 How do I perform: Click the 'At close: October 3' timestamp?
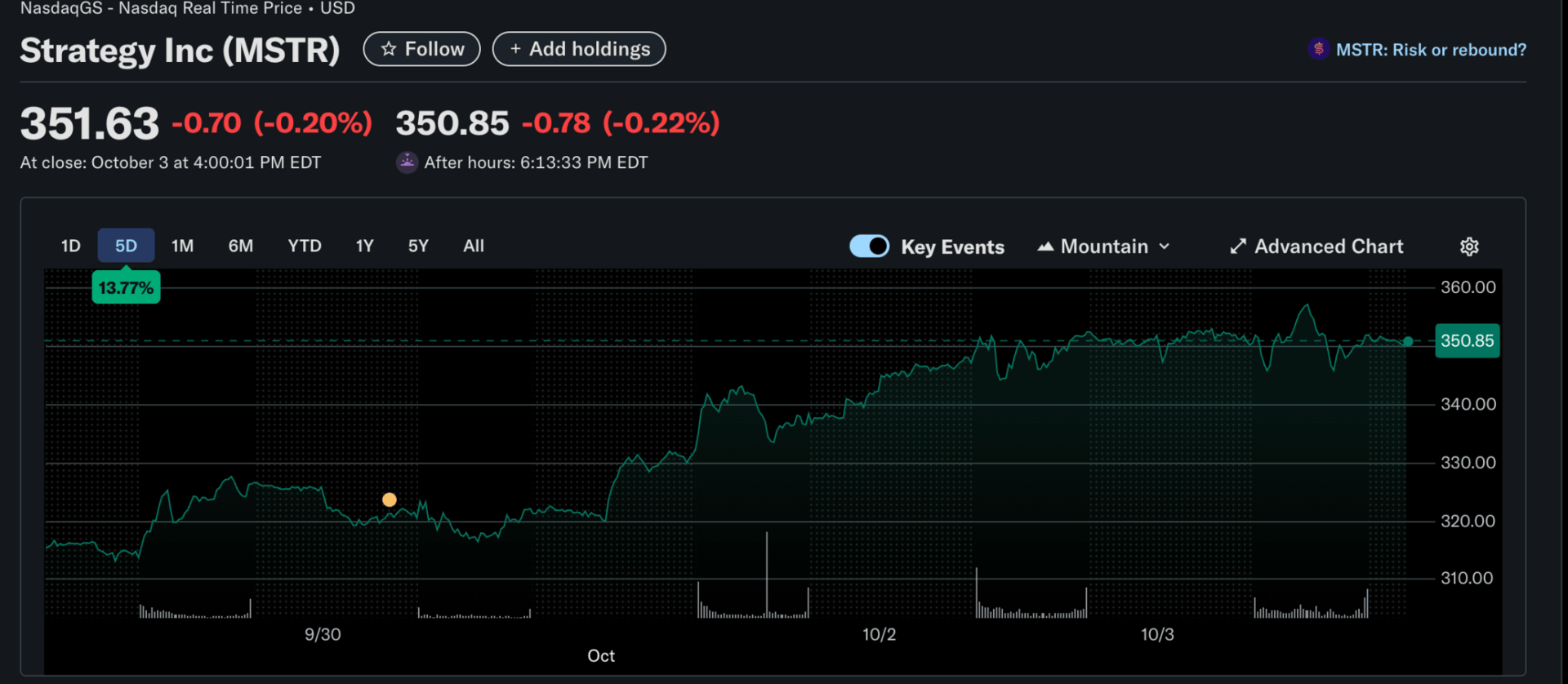171,162
